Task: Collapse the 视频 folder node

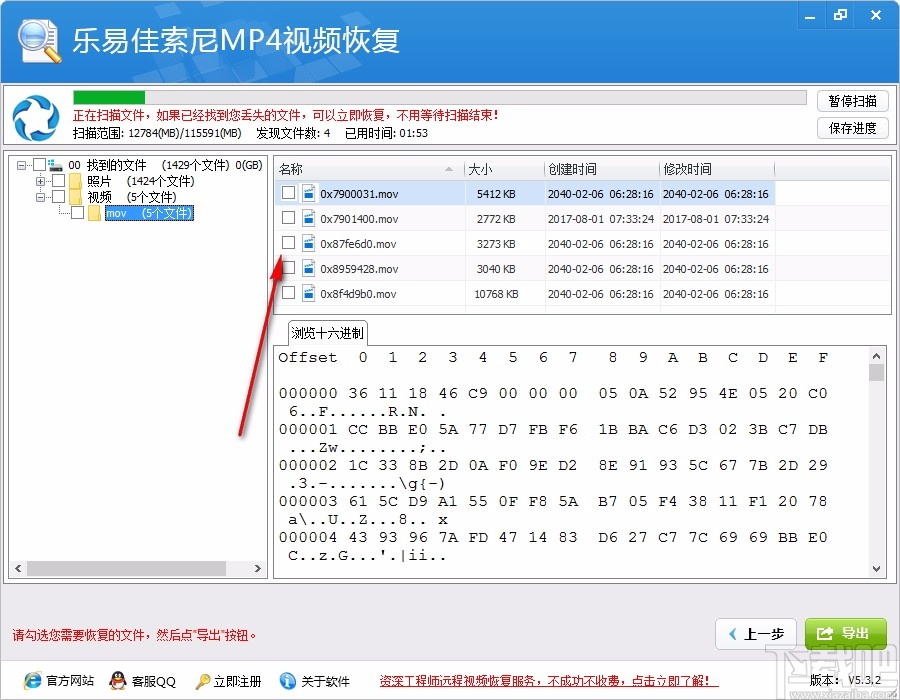Action: pos(41,196)
